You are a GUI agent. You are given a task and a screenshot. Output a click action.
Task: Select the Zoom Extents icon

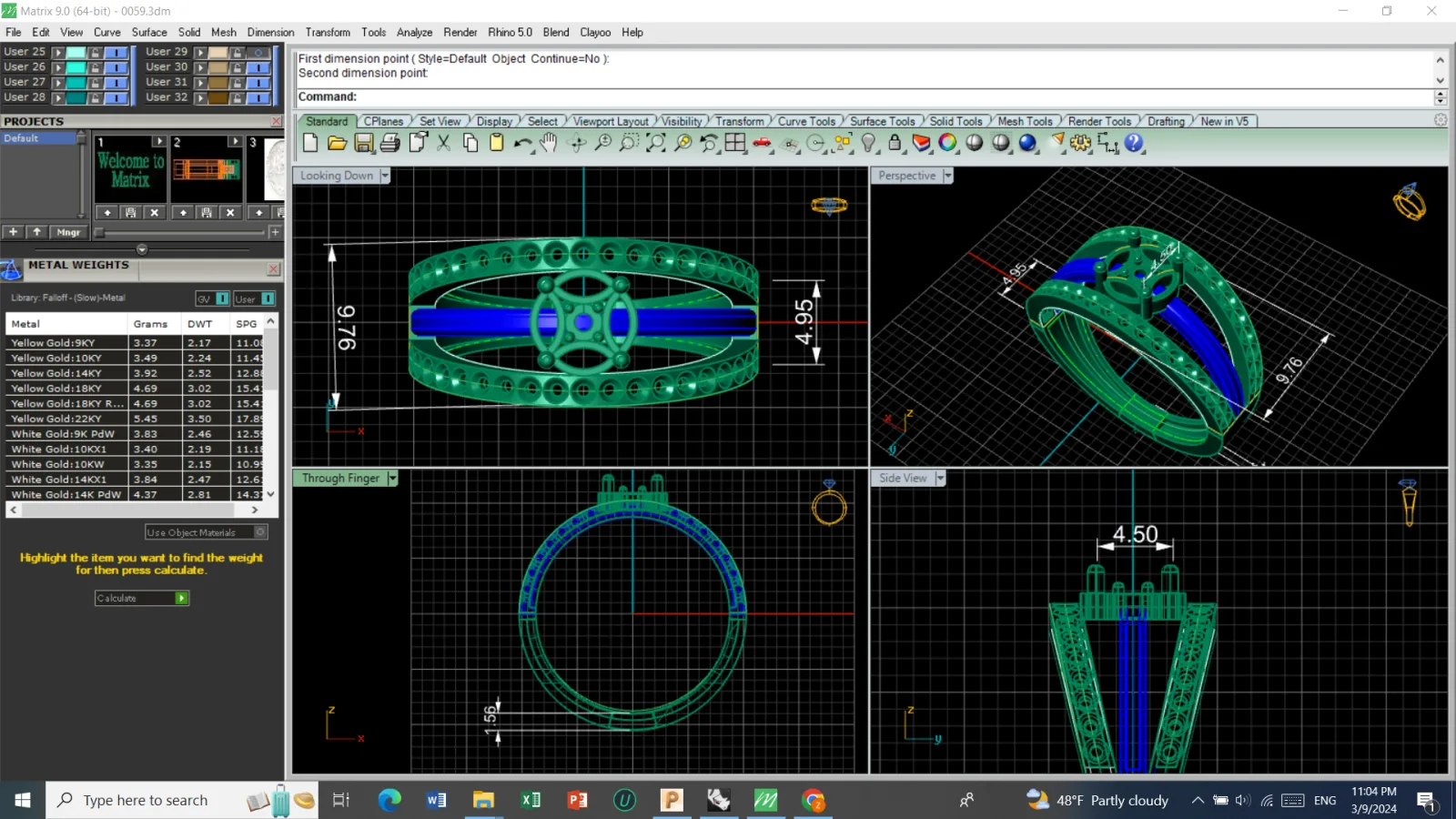coord(655,143)
